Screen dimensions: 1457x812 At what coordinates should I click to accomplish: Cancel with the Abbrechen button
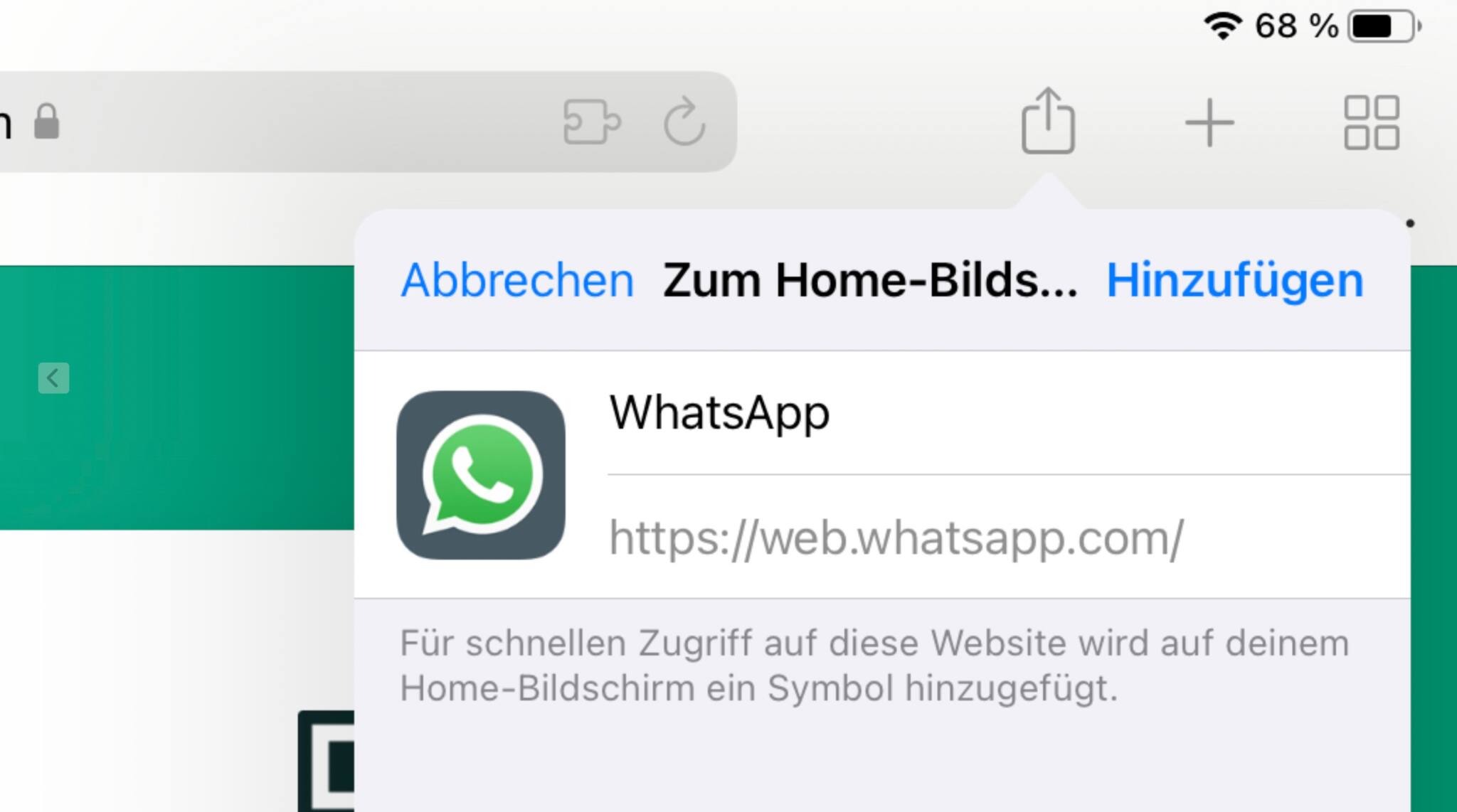click(517, 280)
